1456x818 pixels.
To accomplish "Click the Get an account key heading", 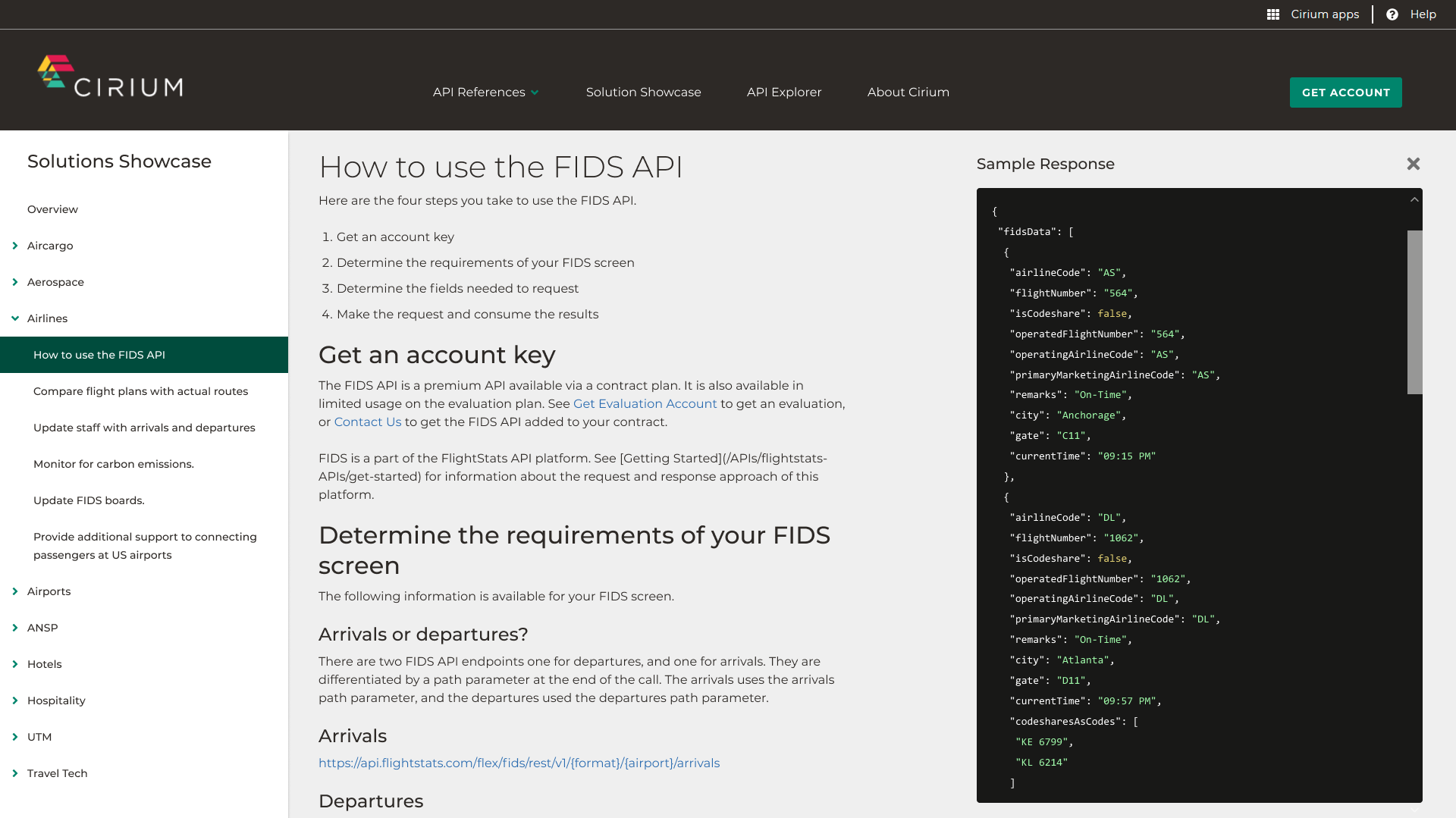I will tap(437, 355).
